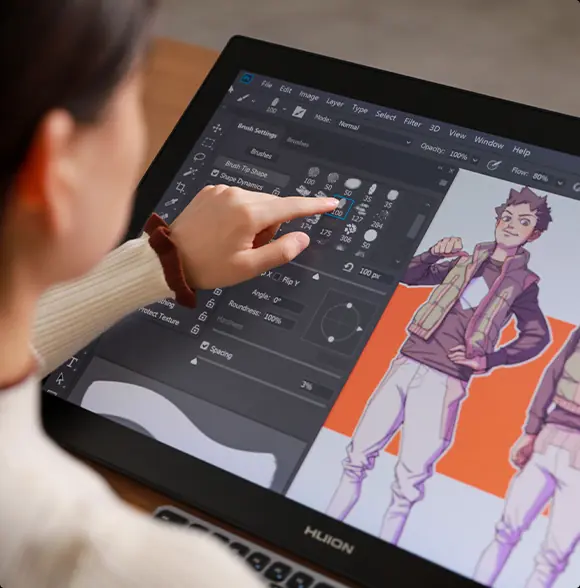Select the Eyedropper tool
Image resolution: width=580 pixels, height=588 pixels.
pyautogui.click(x=171, y=202)
